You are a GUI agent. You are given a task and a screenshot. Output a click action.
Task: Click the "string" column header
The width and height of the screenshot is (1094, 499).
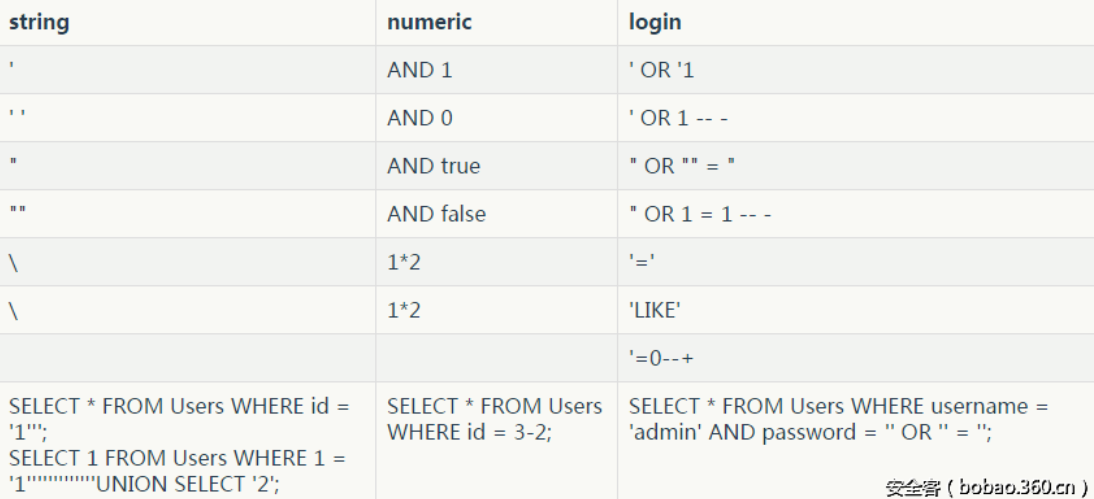(39, 22)
